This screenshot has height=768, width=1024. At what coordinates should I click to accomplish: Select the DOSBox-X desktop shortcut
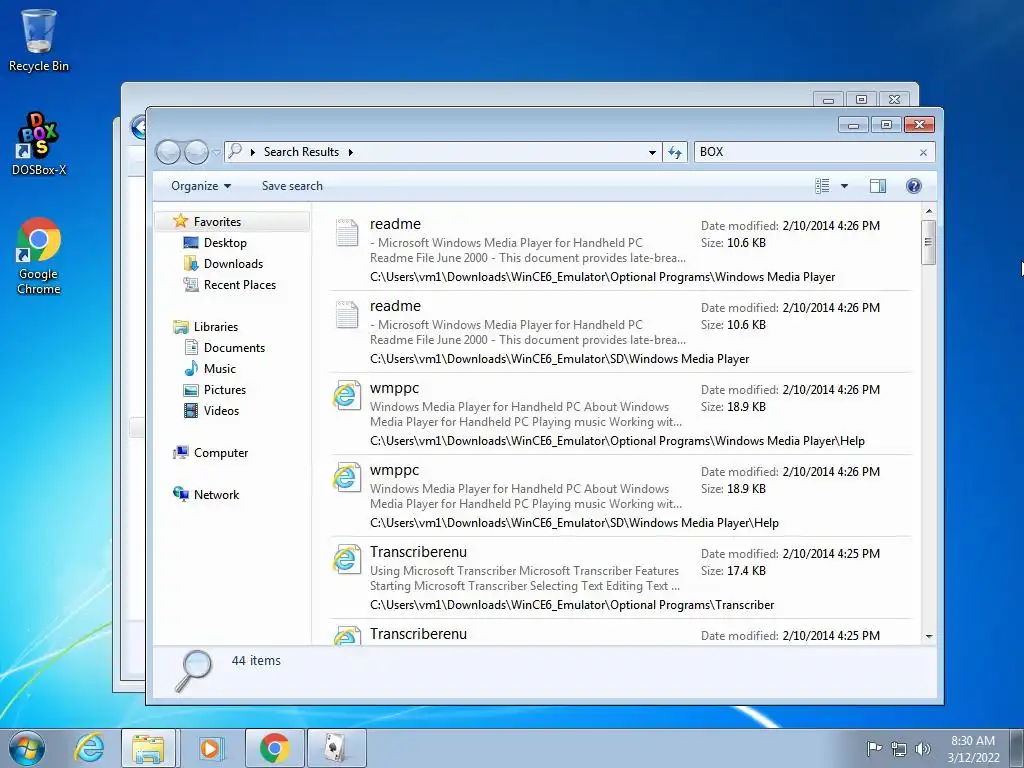pos(39,144)
